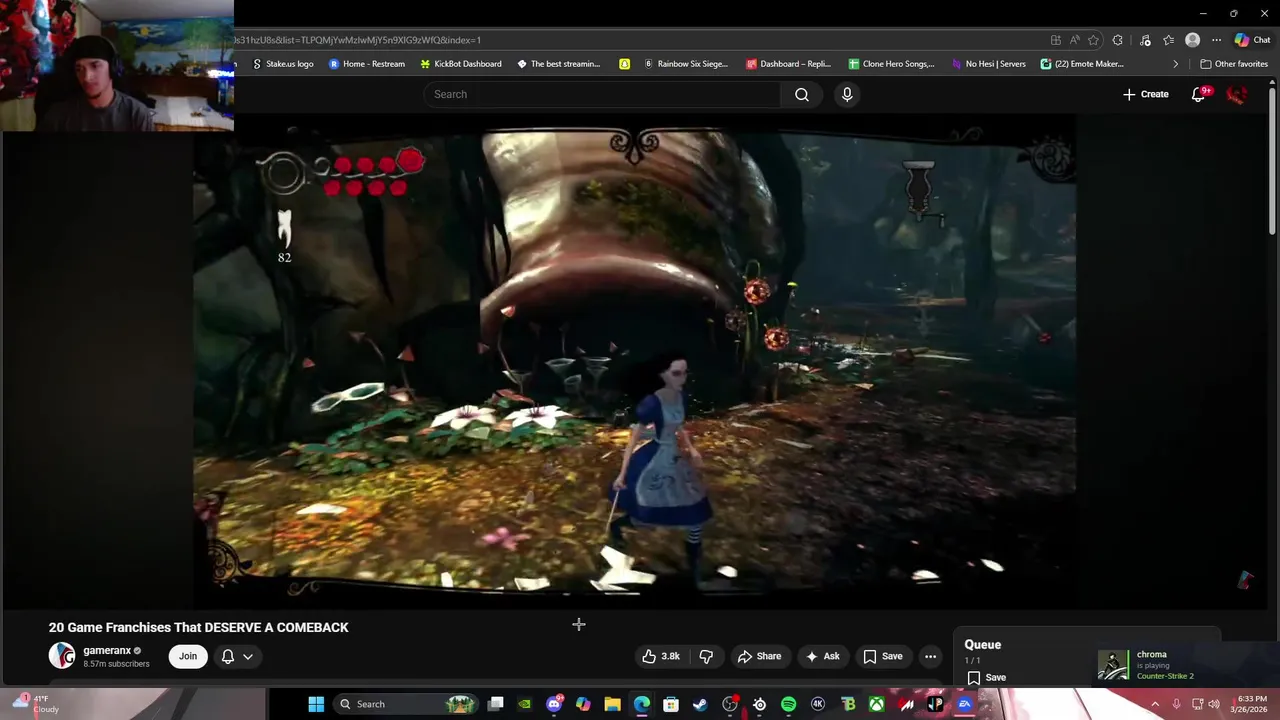1280x720 pixels.
Task: Open the (22) Emote Maker bookmark
Action: (1082, 64)
